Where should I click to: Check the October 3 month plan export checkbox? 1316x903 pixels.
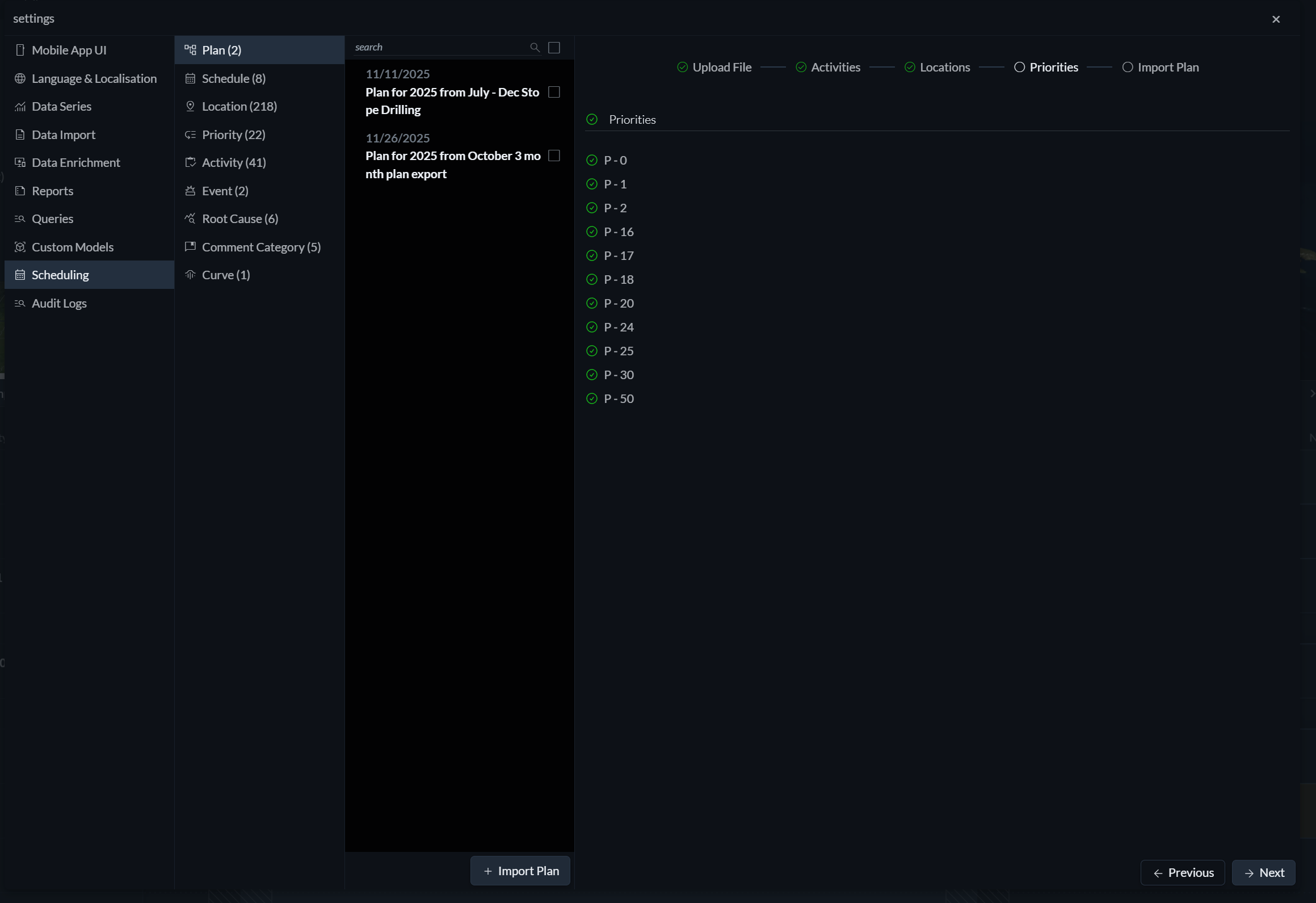[x=554, y=156]
